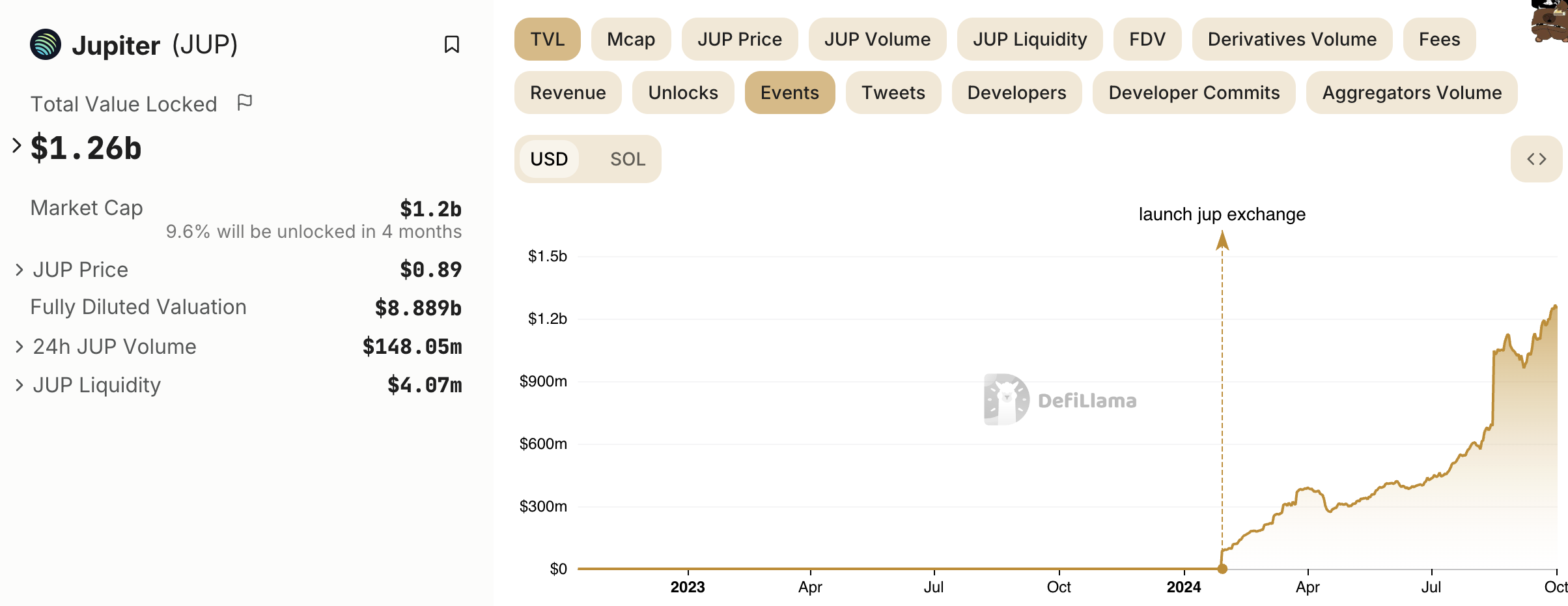This screenshot has height=606, width=1568.
Task: Enable the Developer Commits series
Action: coord(1194,93)
